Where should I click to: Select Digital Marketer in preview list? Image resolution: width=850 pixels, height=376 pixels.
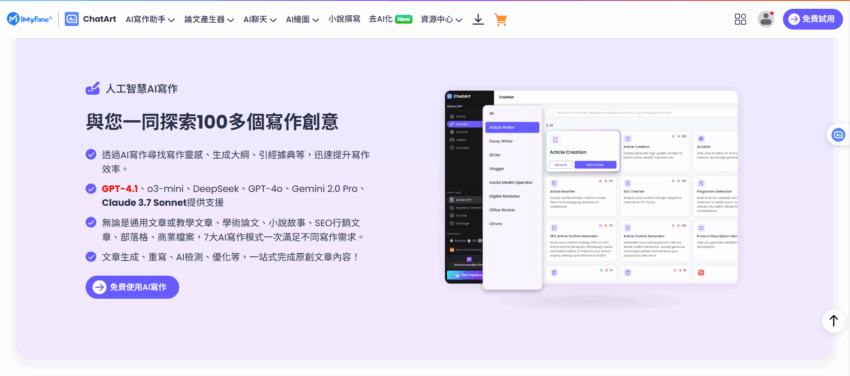point(504,196)
